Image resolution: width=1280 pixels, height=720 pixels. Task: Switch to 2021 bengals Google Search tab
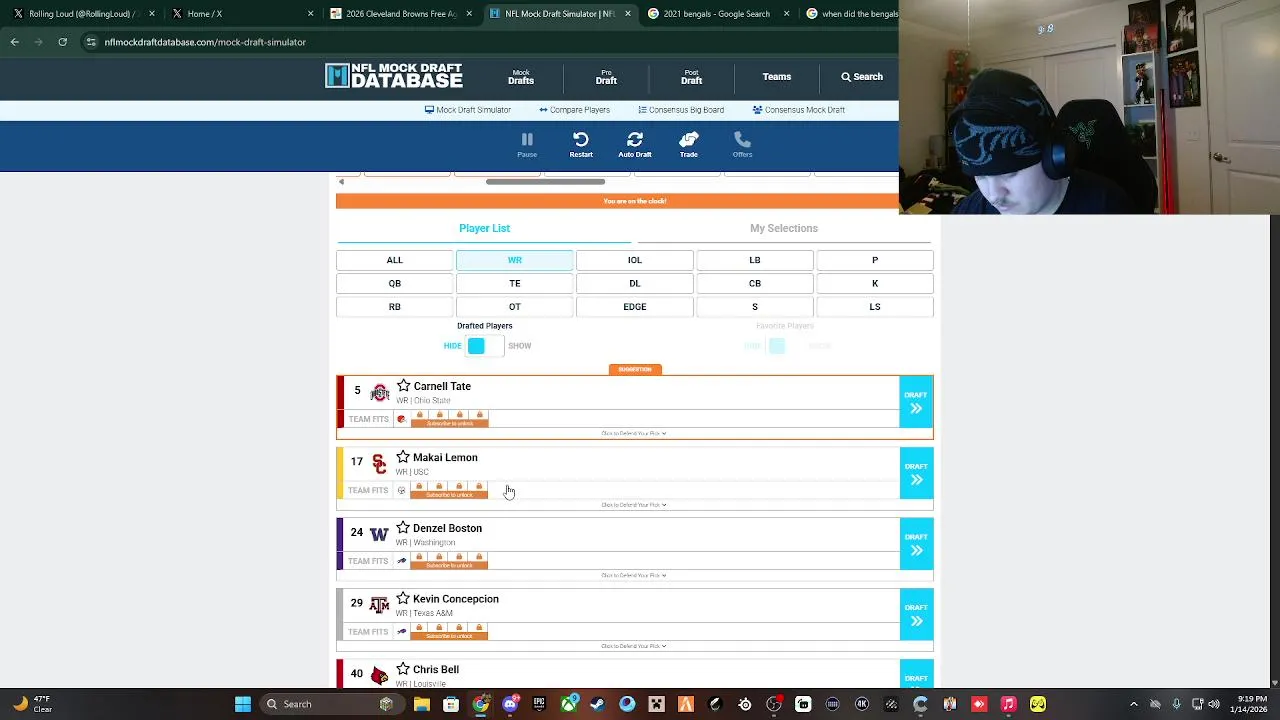pyautogui.click(x=720, y=14)
